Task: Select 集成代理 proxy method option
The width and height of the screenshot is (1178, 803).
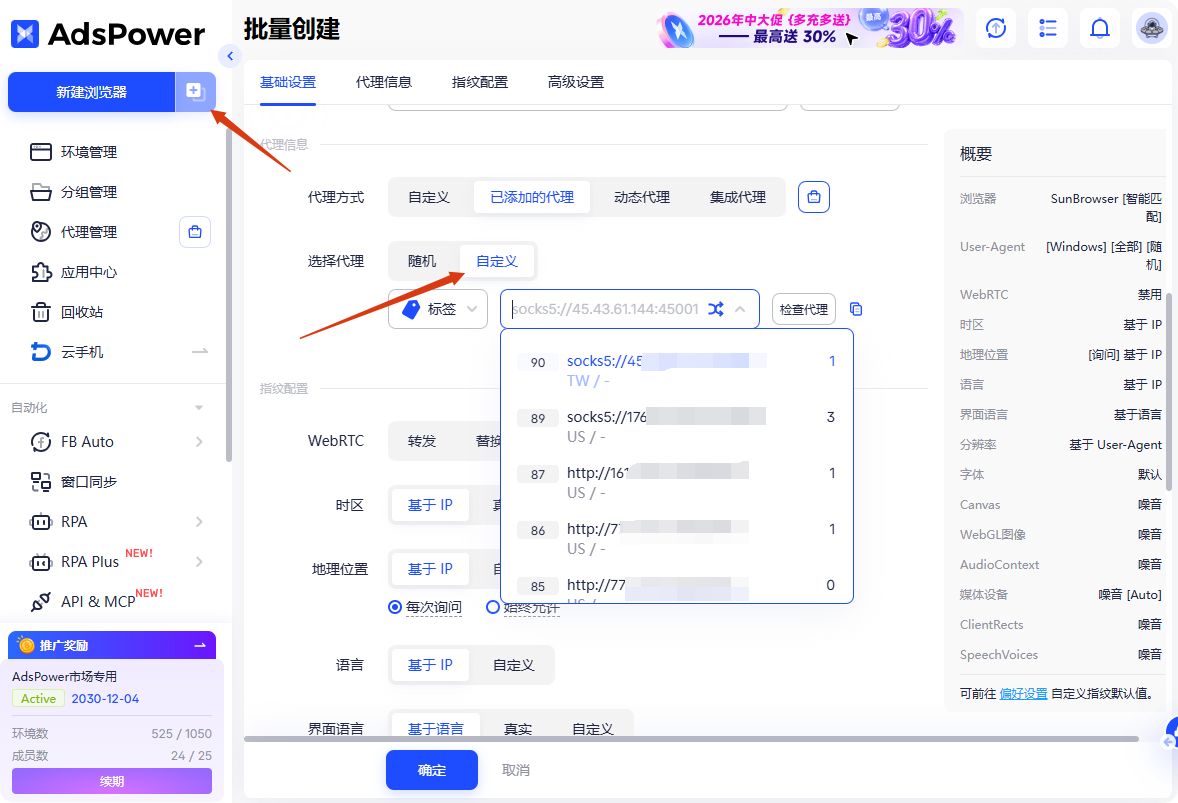Action: click(x=738, y=197)
